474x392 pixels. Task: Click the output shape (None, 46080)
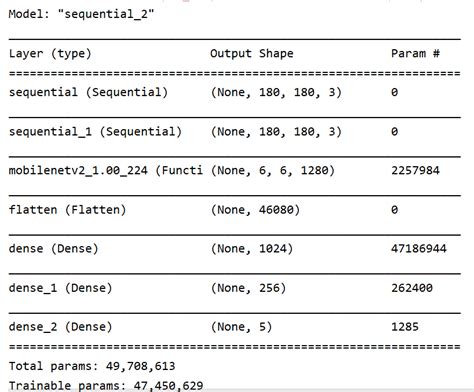tap(255, 210)
